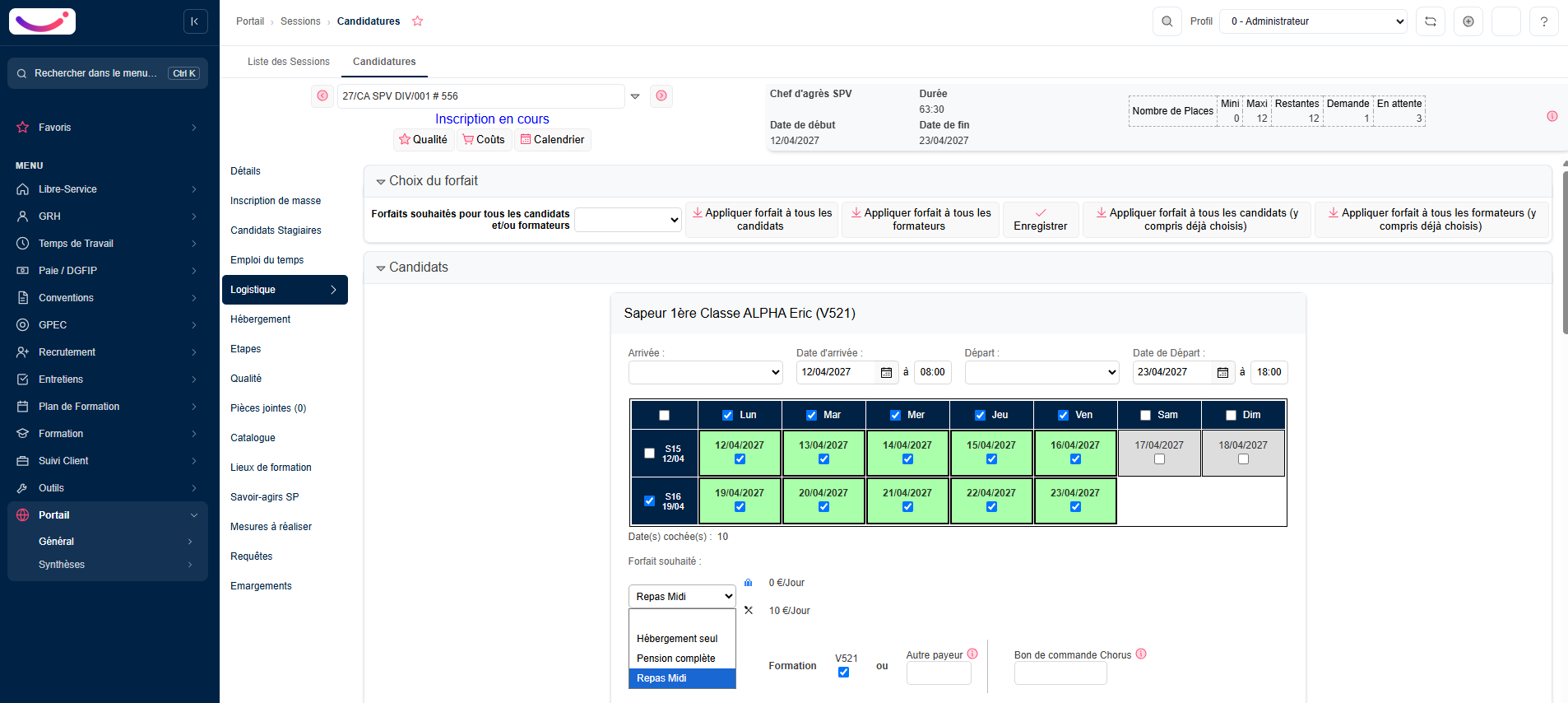Uncheck the V521 Formation payer checkbox
The width and height of the screenshot is (1568, 703).
click(x=843, y=673)
